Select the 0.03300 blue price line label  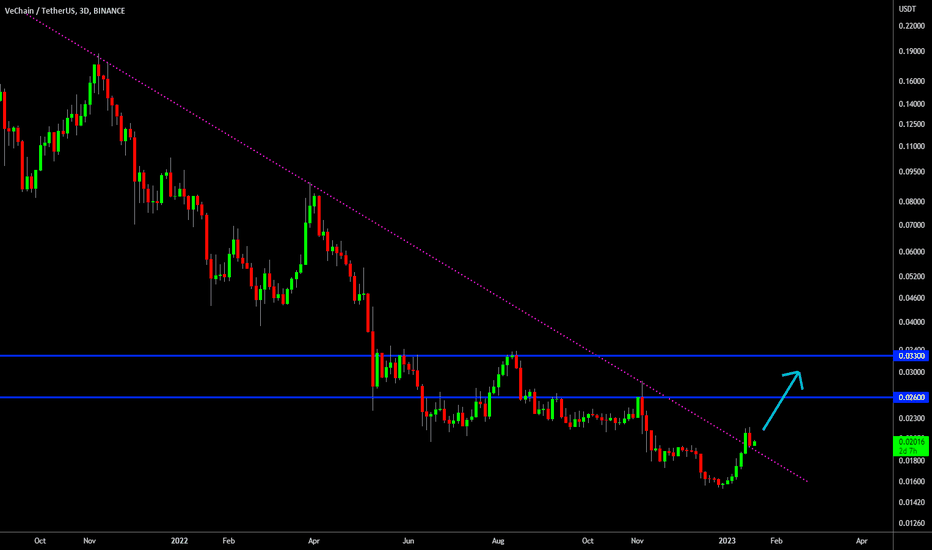[x=911, y=356]
